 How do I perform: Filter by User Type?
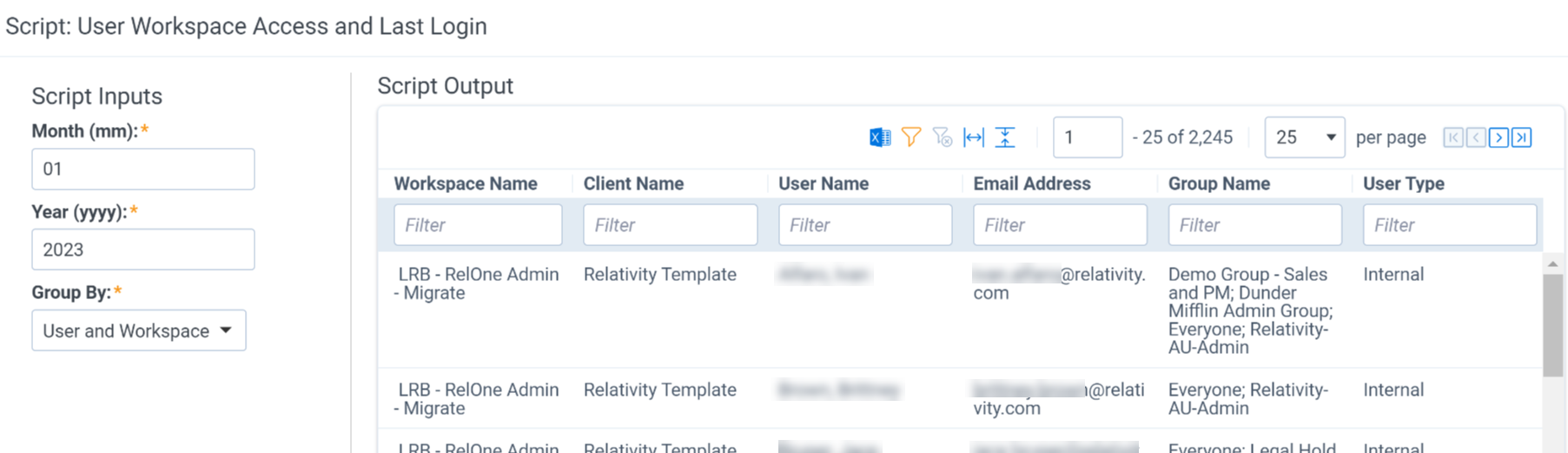[1450, 225]
